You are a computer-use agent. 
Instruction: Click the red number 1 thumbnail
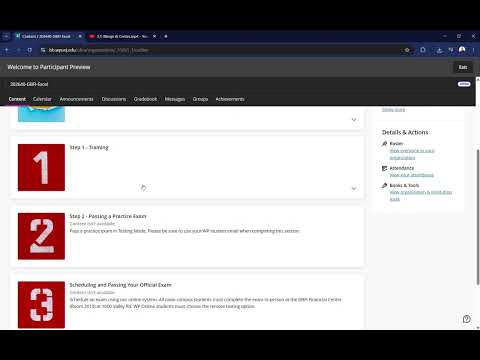point(41,167)
